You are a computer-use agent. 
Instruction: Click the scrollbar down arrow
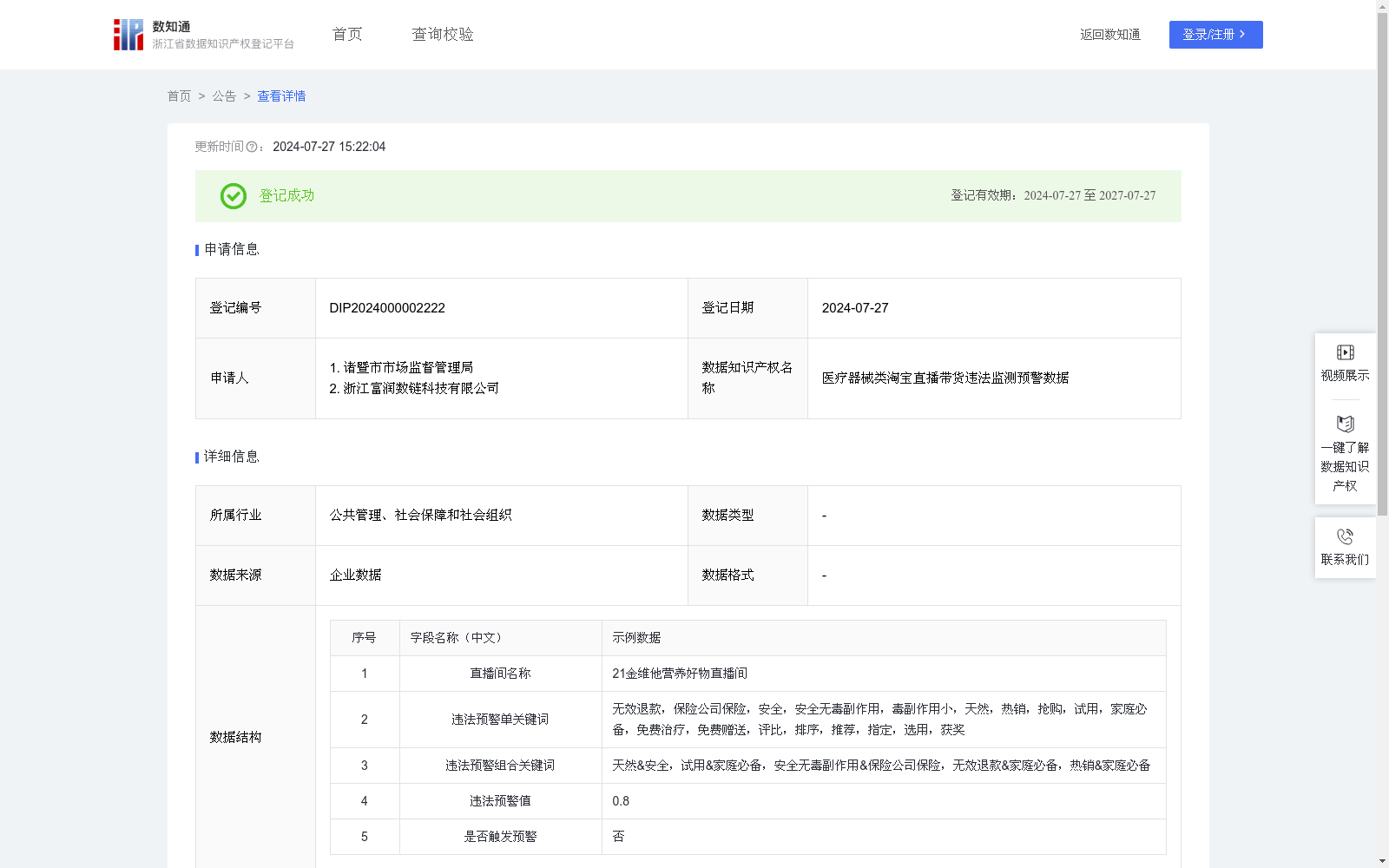point(1382,861)
